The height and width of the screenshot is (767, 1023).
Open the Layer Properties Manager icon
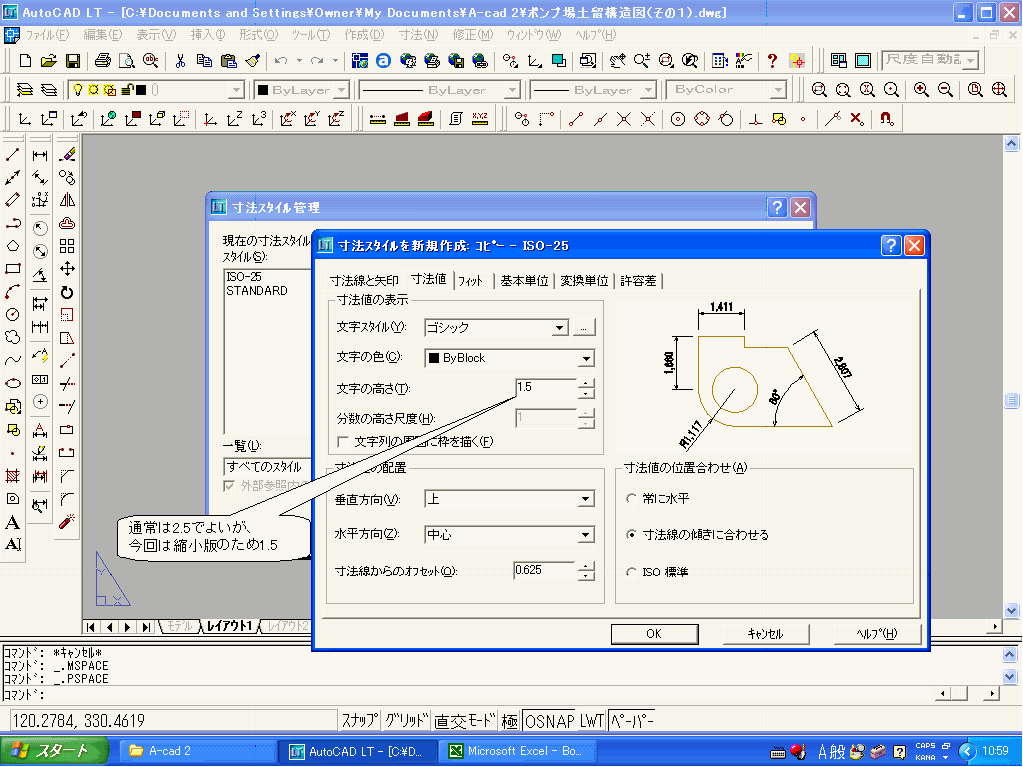point(25,90)
